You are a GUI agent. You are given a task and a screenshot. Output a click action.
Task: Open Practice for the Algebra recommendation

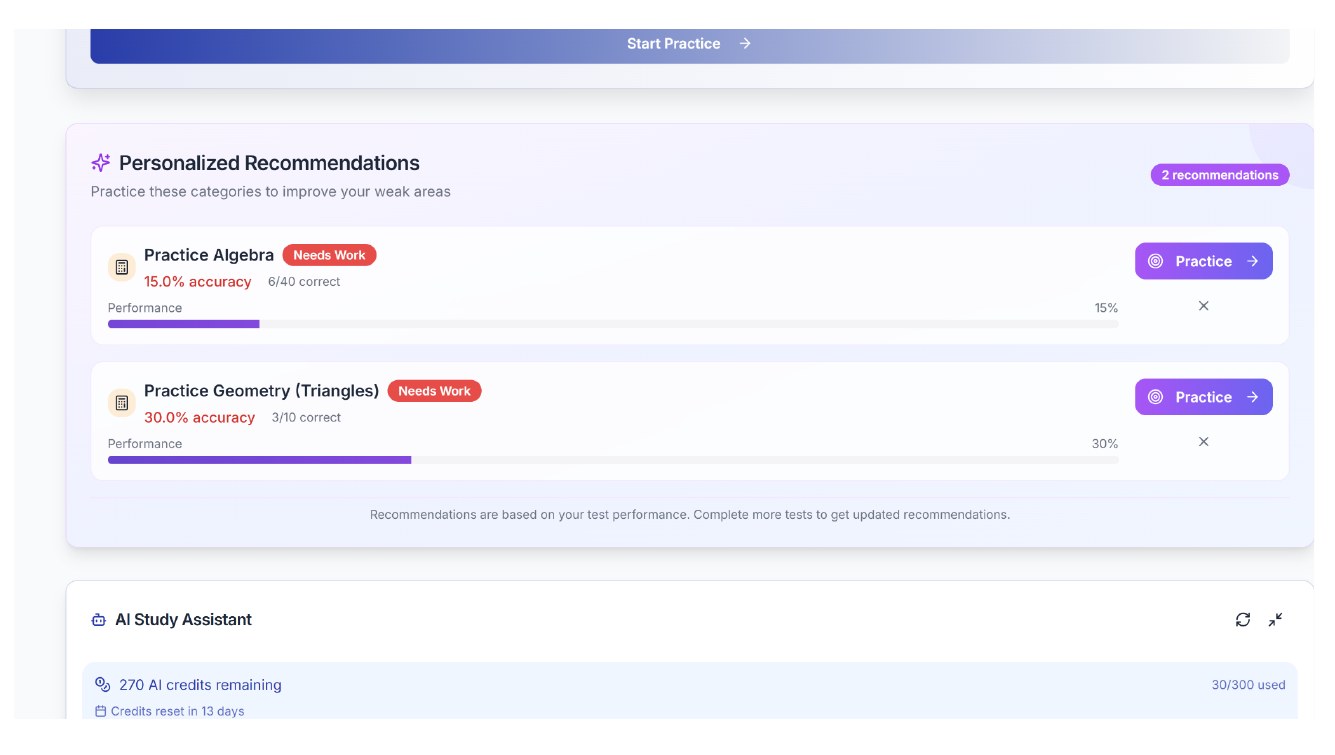[1203, 261]
